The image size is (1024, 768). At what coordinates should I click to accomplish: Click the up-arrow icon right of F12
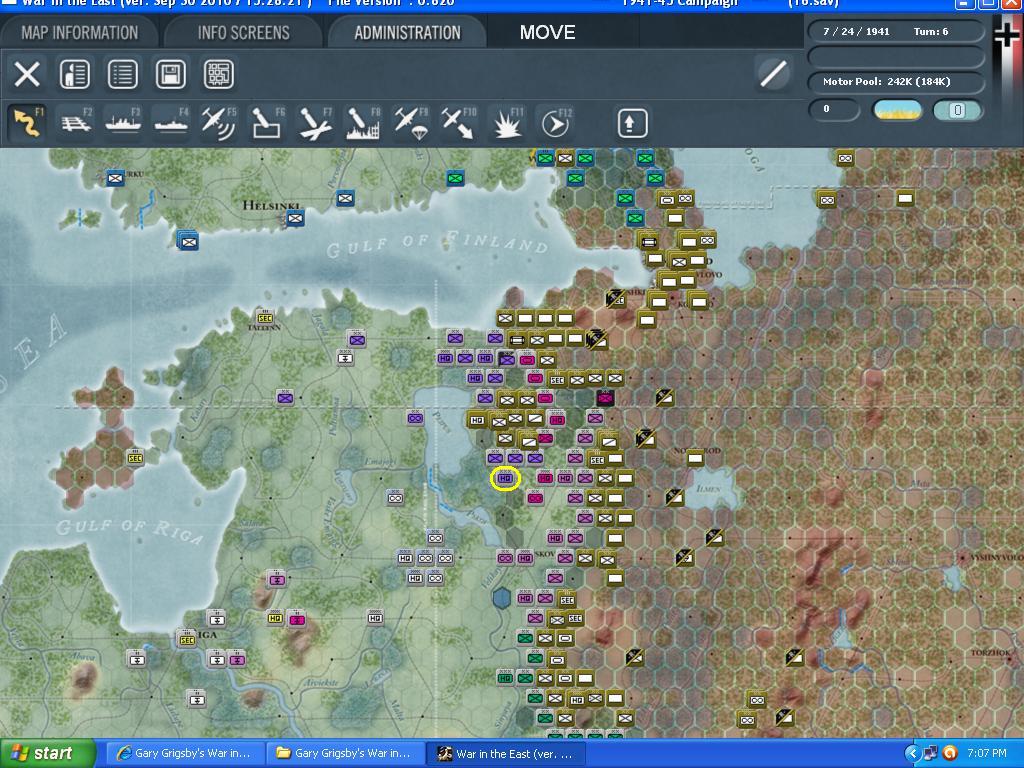pos(632,123)
